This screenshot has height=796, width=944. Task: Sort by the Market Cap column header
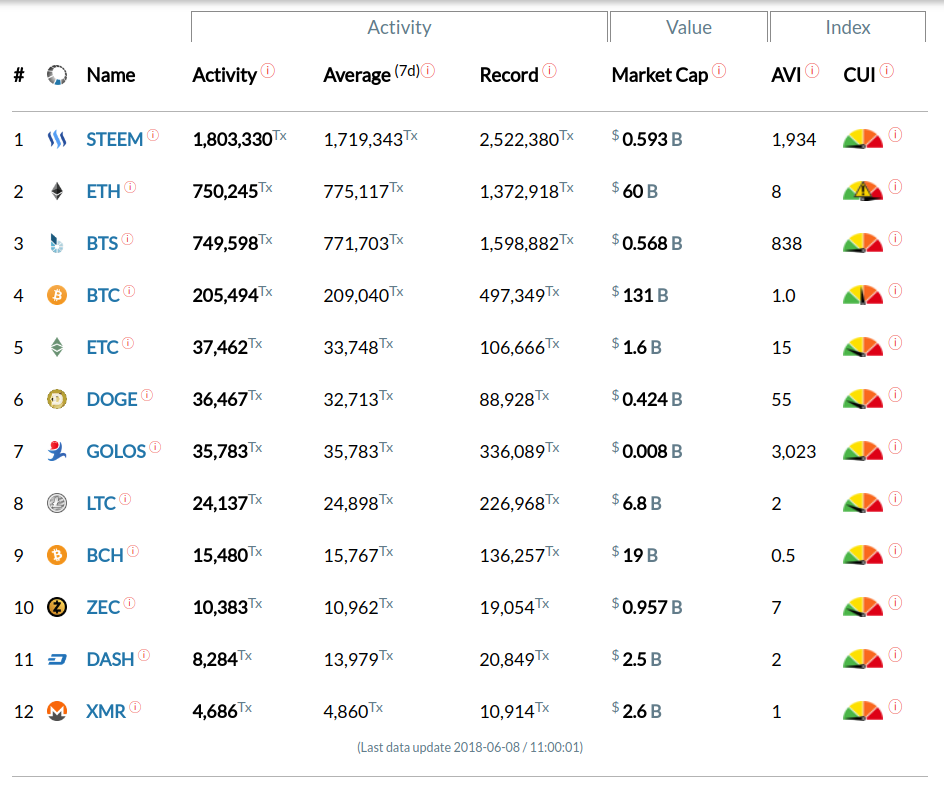(x=660, y=75)
